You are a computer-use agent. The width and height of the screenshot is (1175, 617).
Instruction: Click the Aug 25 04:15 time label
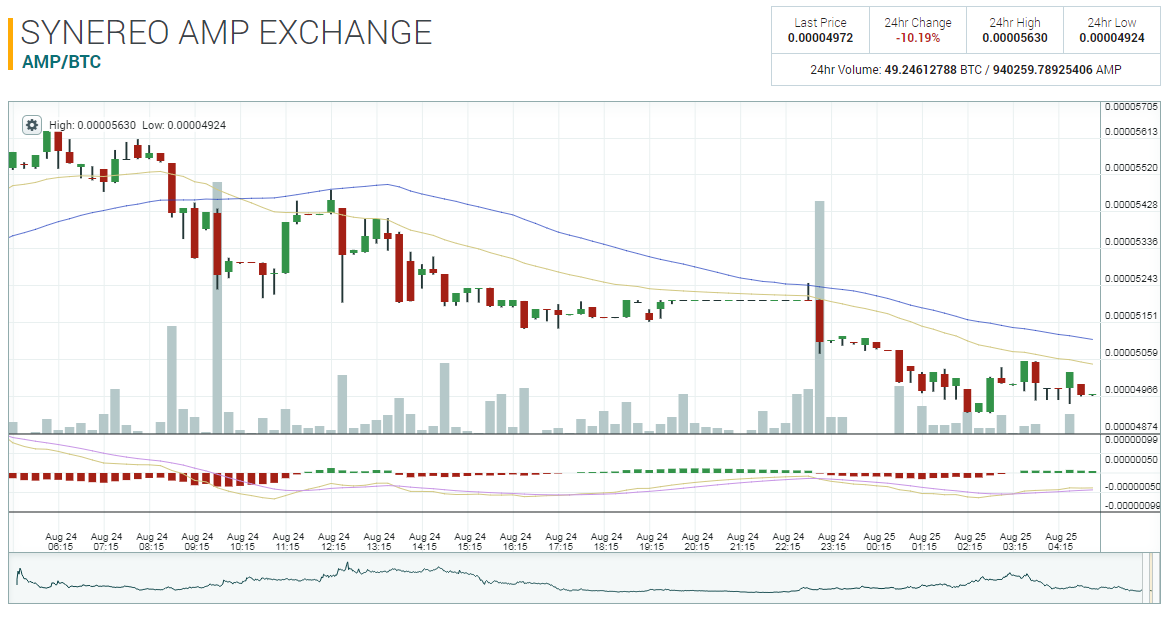click(x=1060, y=541)
